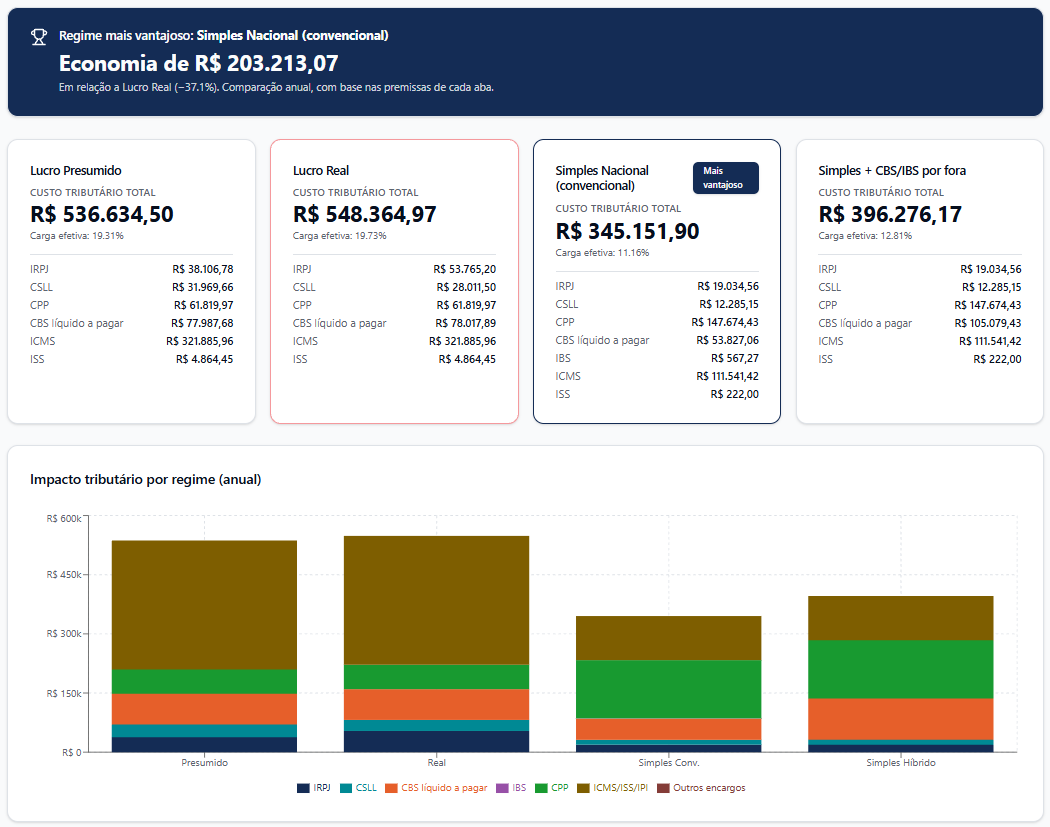
Task: Click total R$ 396.276,17 in Simples híbrido card
Action: click(x=890, y=214)
